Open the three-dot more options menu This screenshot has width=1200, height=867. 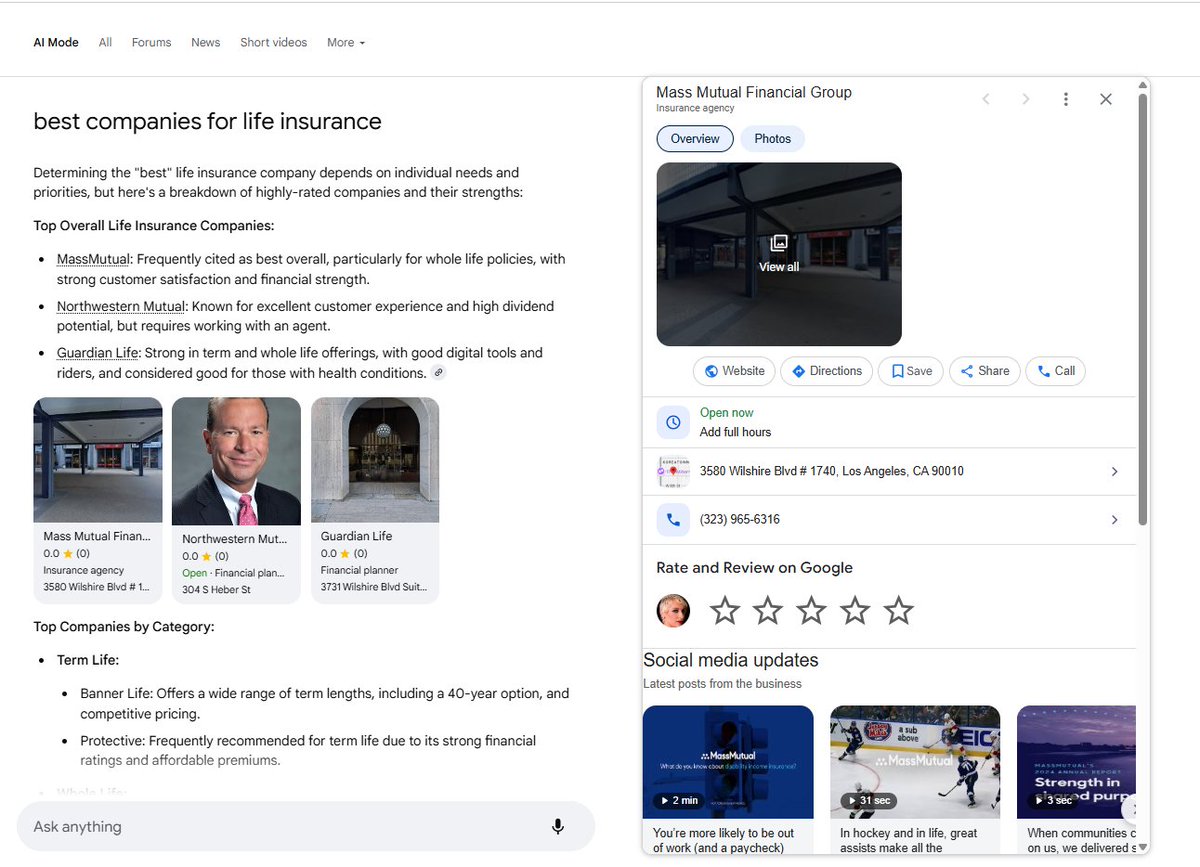1066,99
